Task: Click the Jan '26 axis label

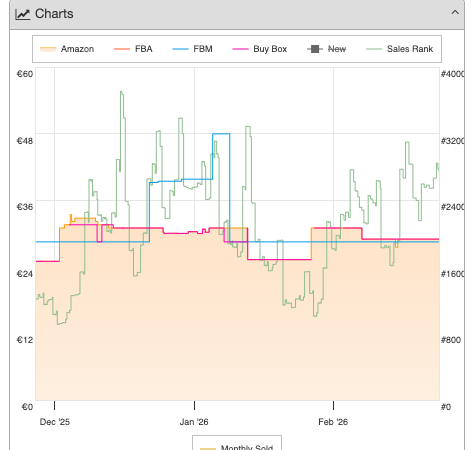Action: 194,422
